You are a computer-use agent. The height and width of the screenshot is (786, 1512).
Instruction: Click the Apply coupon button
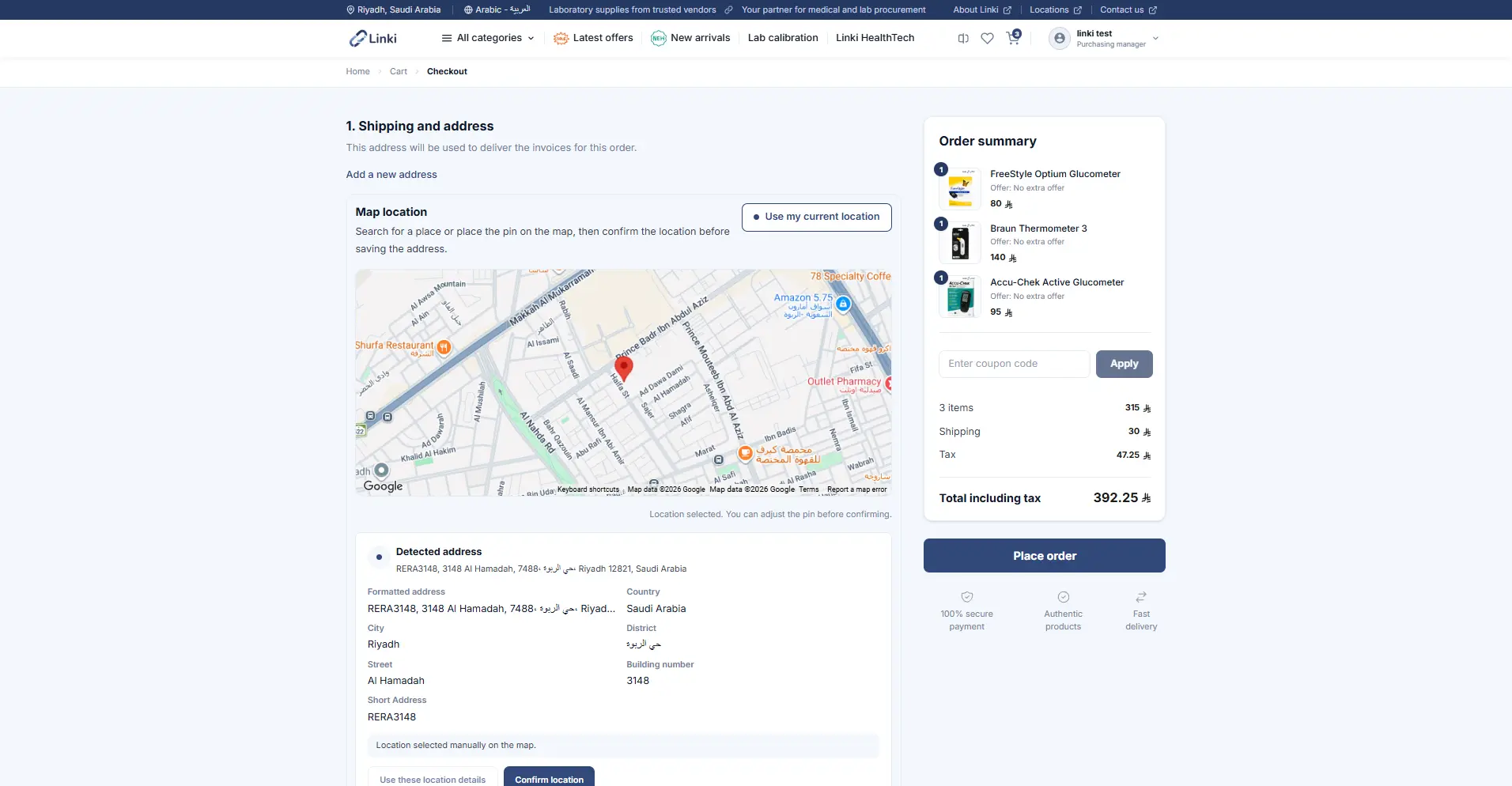point(1124,364)
